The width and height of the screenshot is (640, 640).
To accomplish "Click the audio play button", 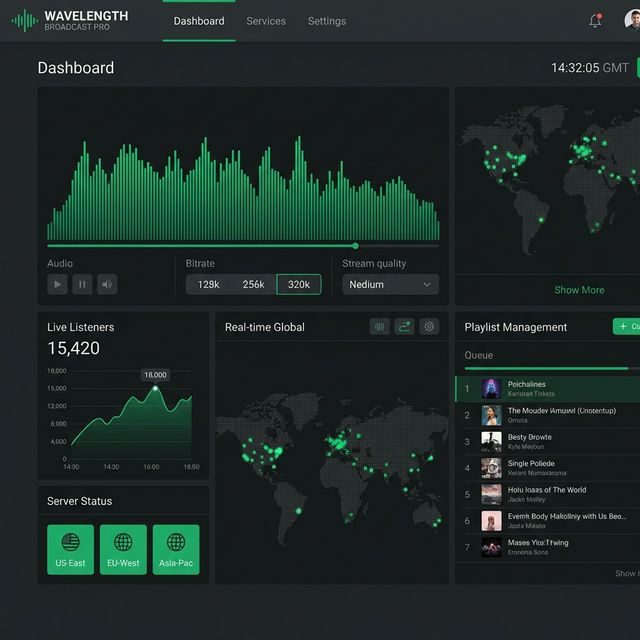I will point(57,284).
